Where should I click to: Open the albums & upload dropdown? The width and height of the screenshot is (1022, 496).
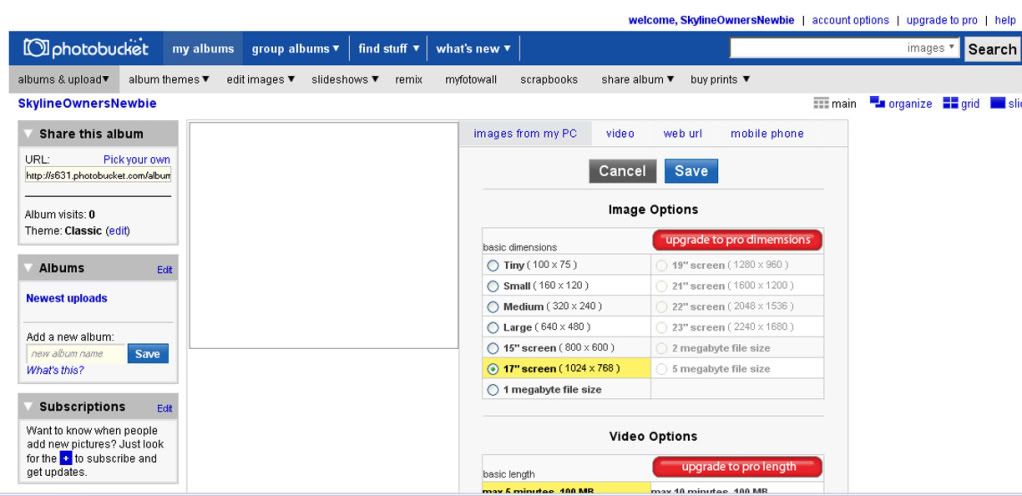(x=64, y=80)
